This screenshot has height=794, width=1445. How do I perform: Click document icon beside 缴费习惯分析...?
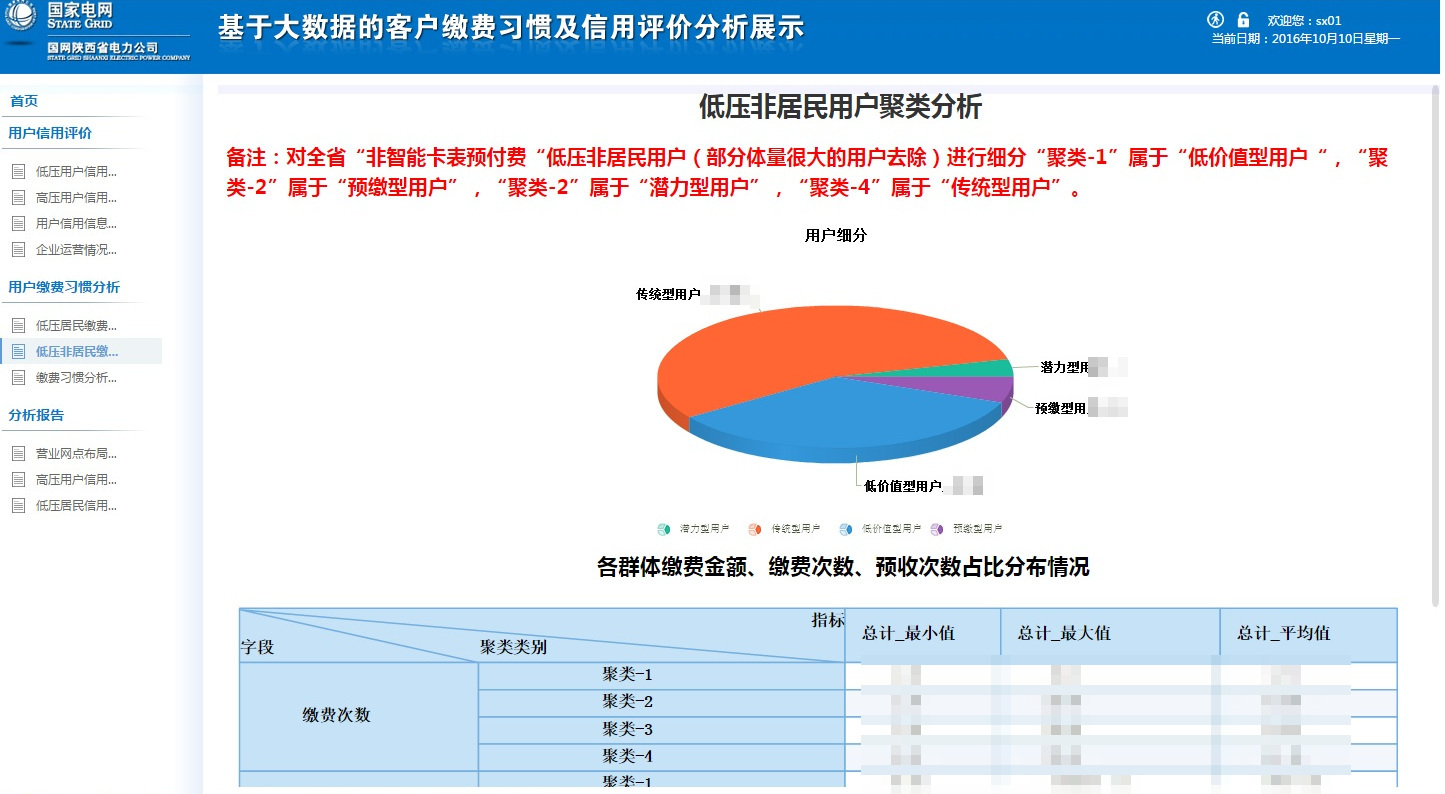18,377
